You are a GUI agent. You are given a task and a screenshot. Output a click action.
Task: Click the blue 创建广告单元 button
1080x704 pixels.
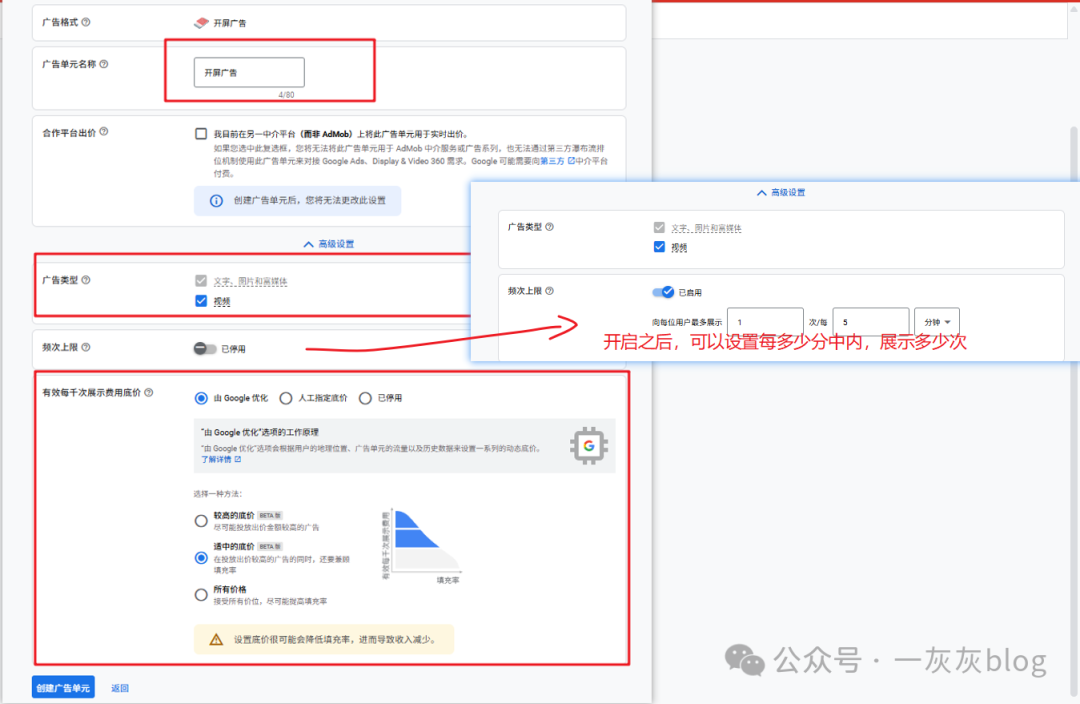click(62, 687)
